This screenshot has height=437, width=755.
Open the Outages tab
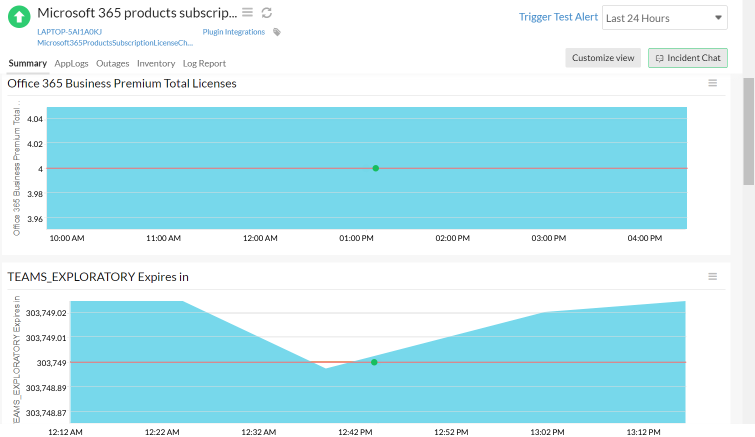(113, 64)
